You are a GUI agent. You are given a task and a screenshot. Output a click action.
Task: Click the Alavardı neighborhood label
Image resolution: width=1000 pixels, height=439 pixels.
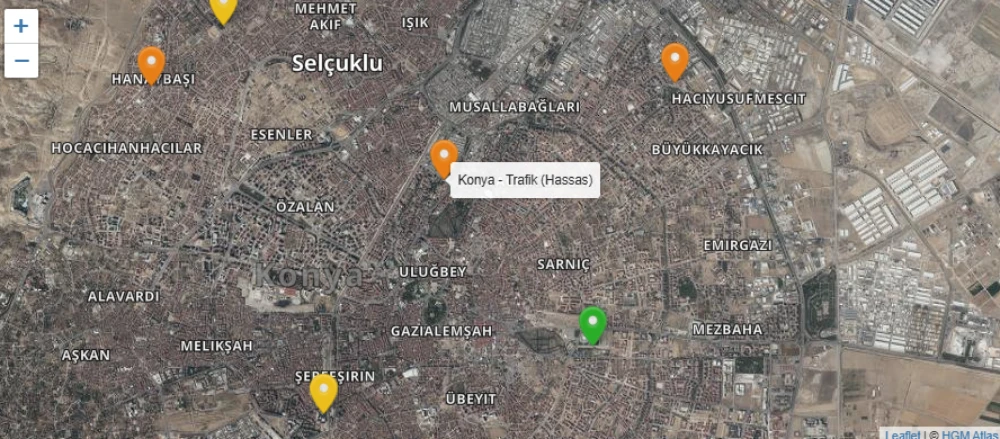tap(124, 297)
